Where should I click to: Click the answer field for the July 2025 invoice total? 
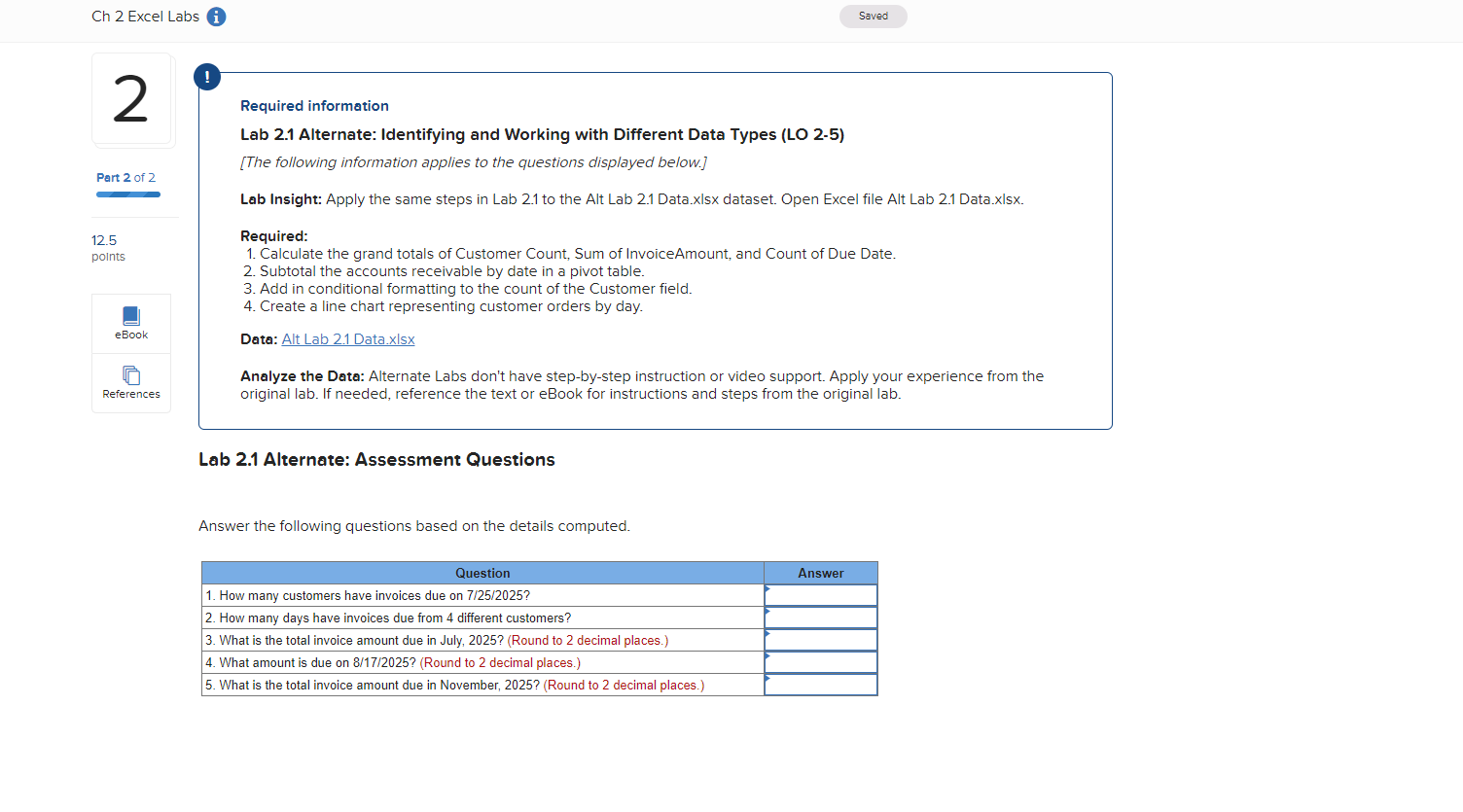click(820, 640)
